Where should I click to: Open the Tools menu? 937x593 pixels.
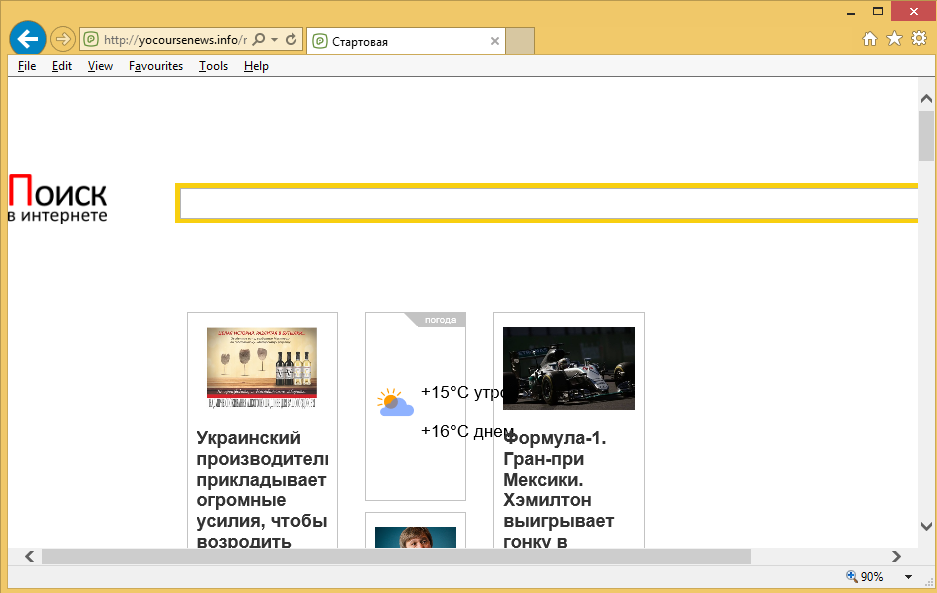coord(213,66)
